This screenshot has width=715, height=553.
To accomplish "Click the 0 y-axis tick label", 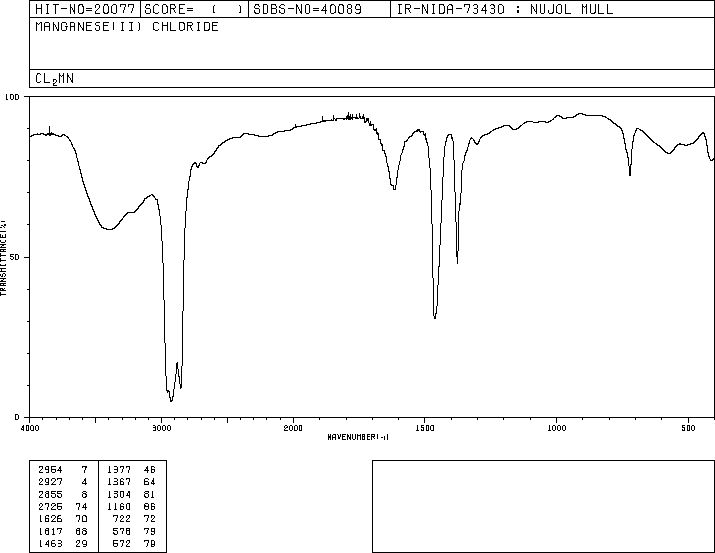I will tap(17, 417).
